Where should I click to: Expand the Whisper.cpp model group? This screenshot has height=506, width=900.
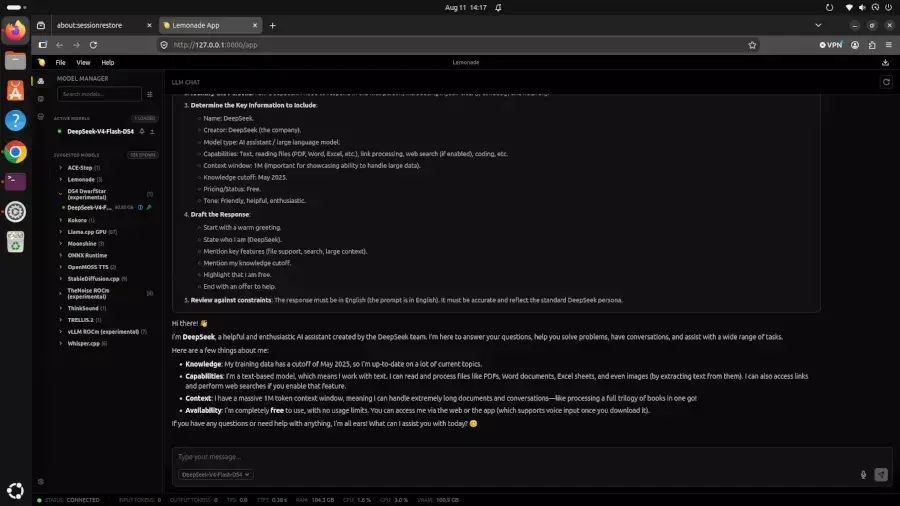[x=60, y=344]
